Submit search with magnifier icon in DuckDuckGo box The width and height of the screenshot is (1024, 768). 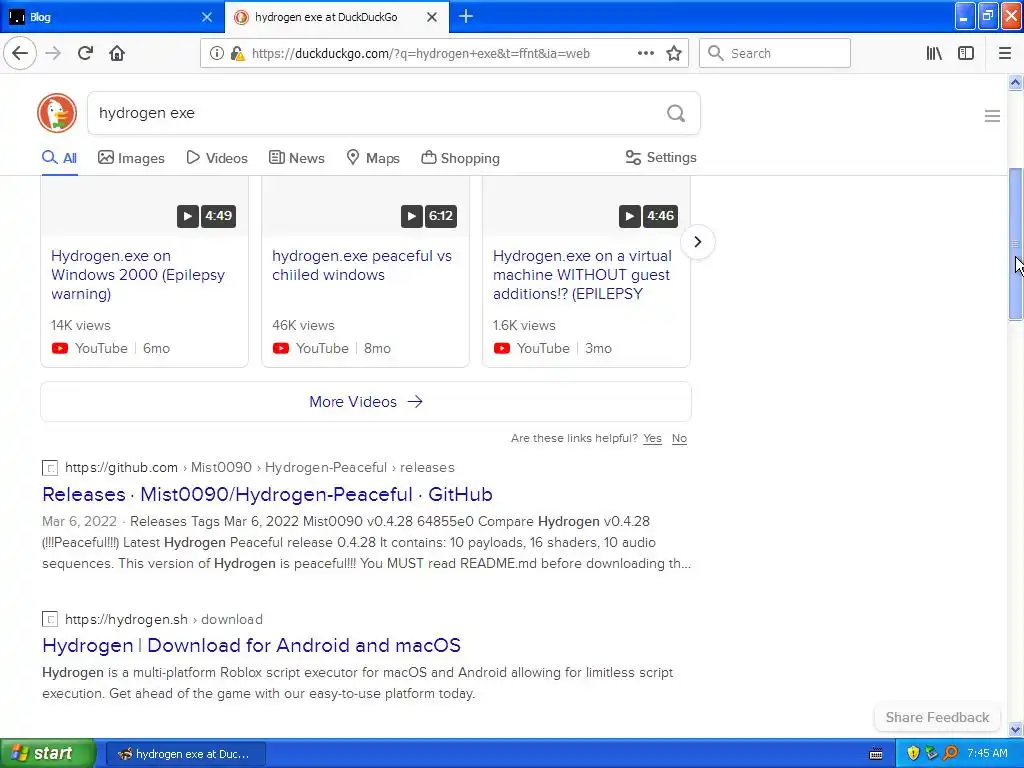pos(676,114)
